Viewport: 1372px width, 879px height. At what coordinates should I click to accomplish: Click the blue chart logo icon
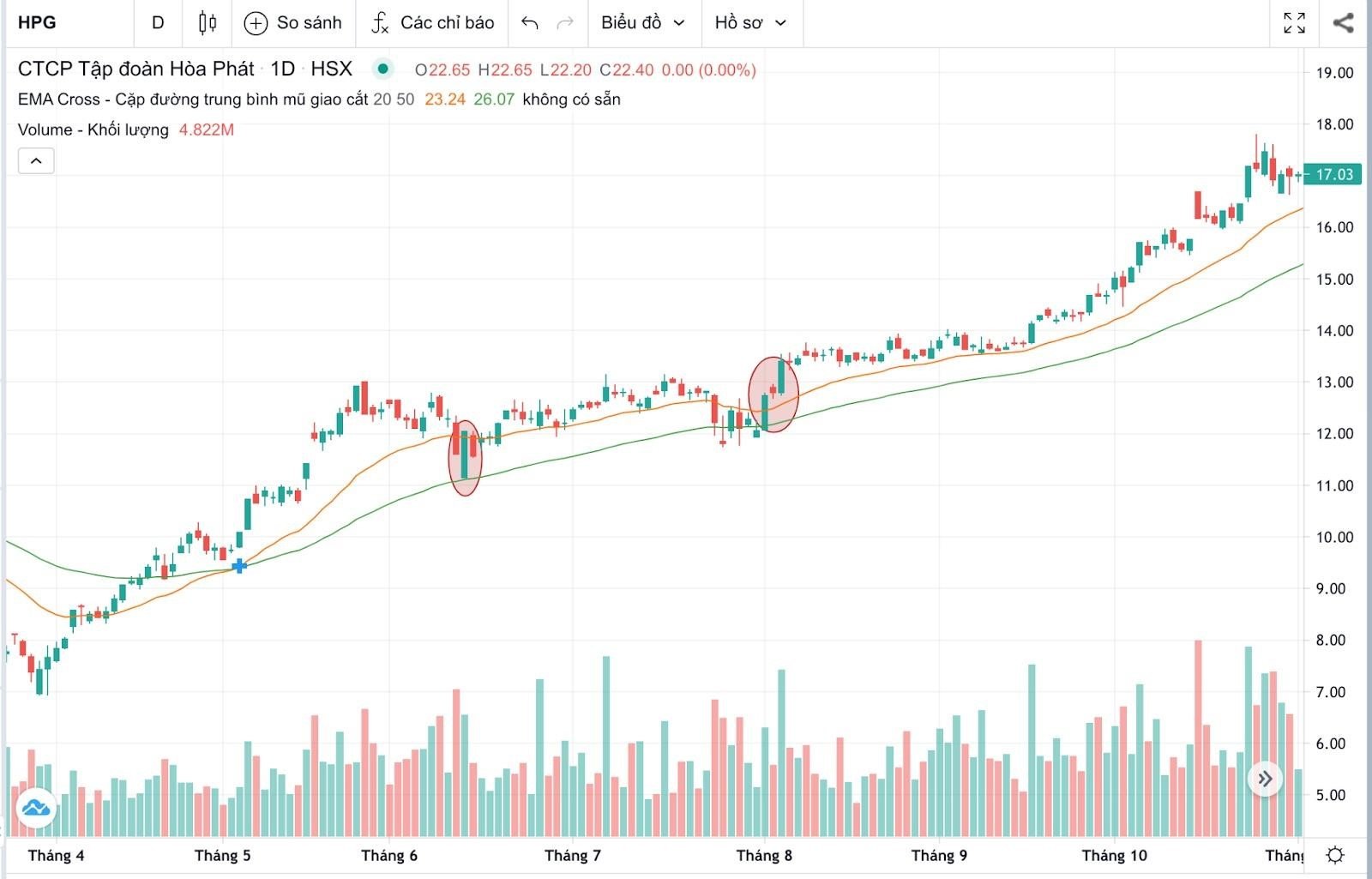(x=36, y=808)
